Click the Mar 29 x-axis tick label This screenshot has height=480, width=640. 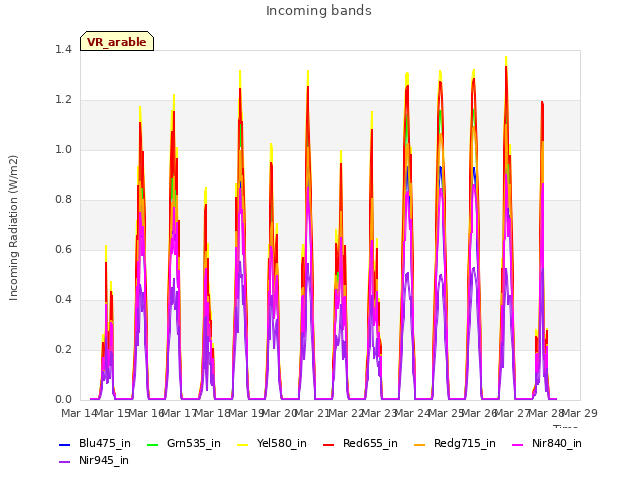coord(580,413)
